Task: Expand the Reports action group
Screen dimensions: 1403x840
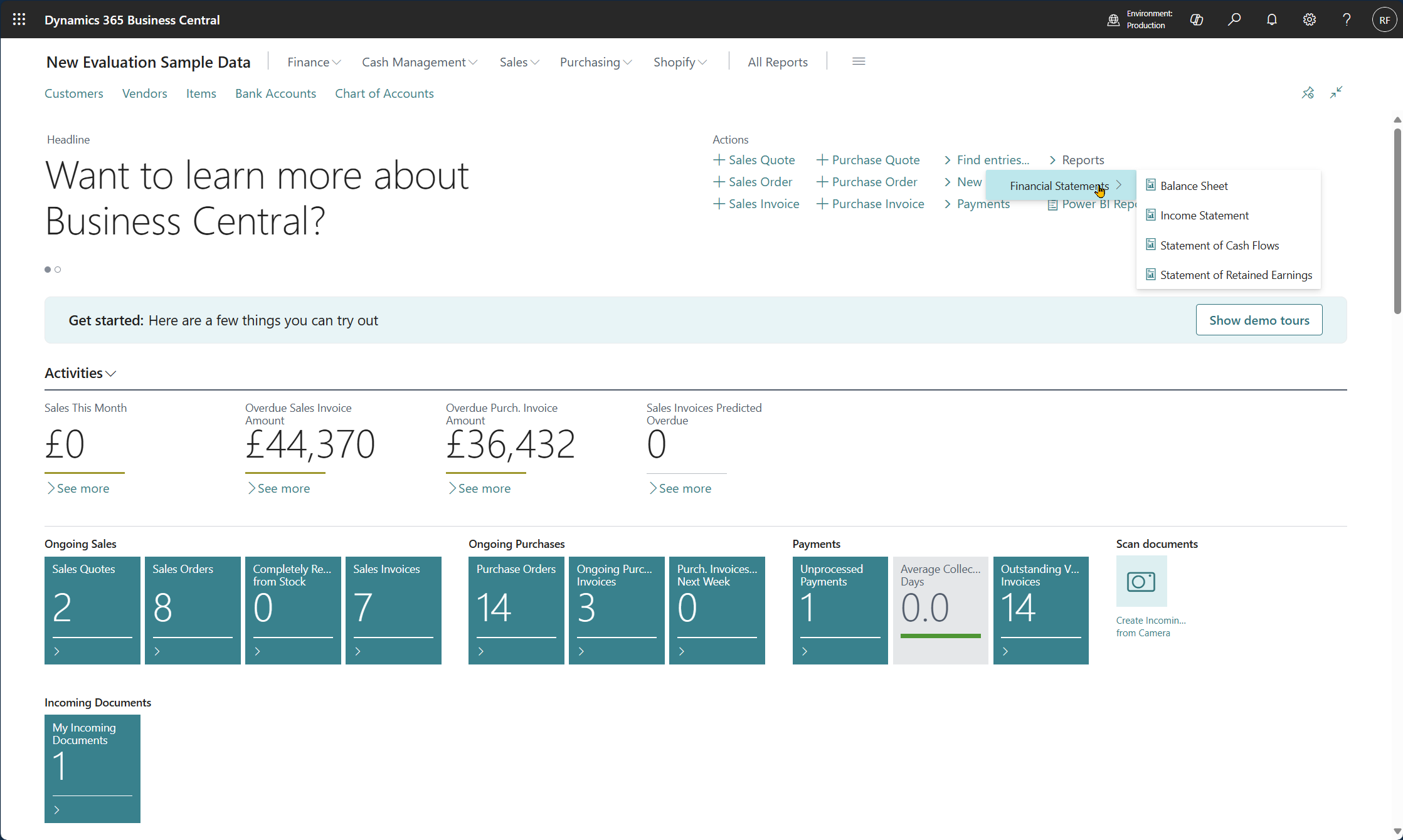Action: (x=1077, y=160)
